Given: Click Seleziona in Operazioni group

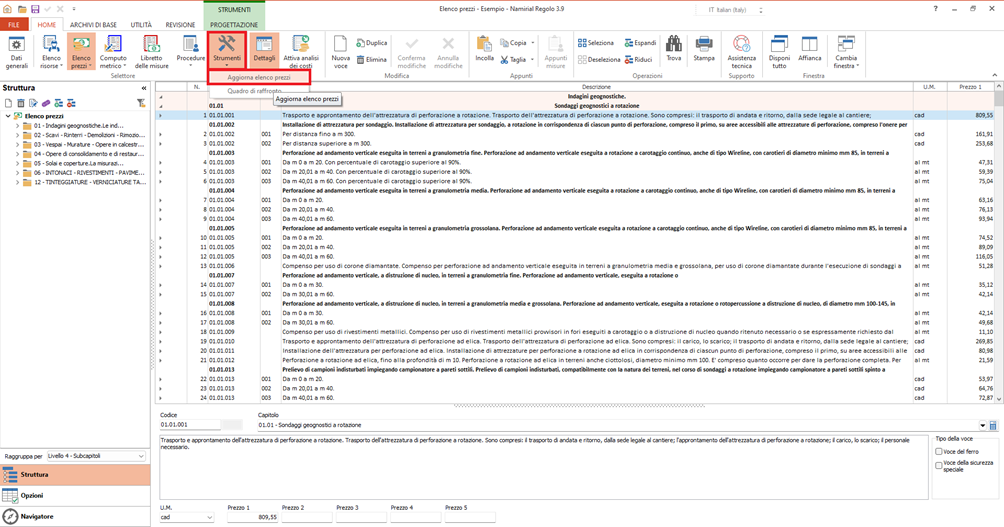Looking at the screenshot, I should click(595, 43).
